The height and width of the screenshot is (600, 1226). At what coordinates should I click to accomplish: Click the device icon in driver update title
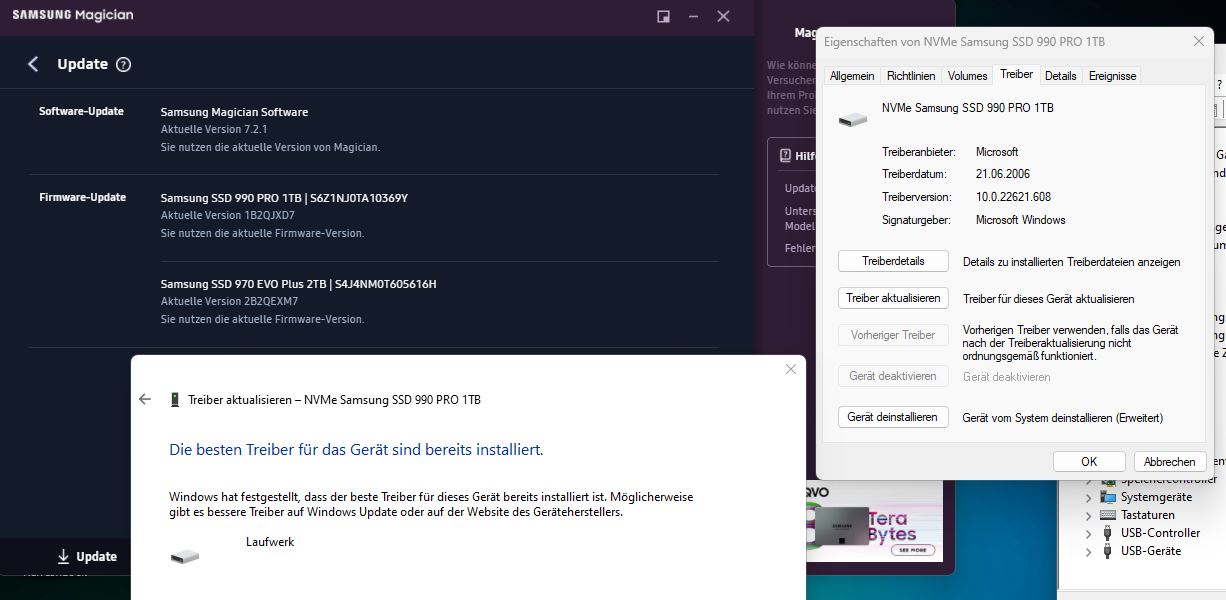pyautogui.click(x=175, y=399)
